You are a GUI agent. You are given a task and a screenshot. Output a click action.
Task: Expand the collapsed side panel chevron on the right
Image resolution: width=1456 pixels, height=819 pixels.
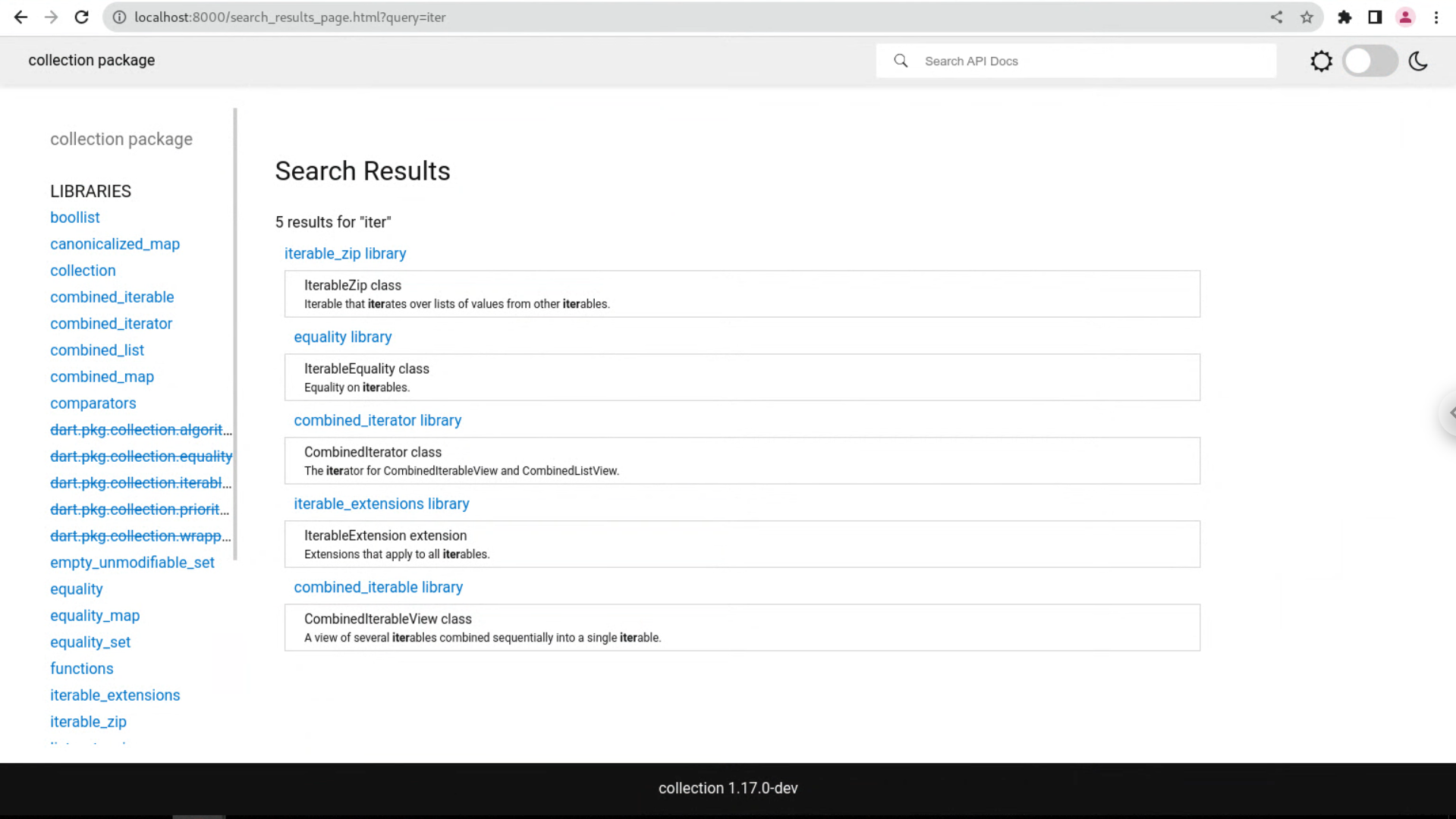(1451, 414)
